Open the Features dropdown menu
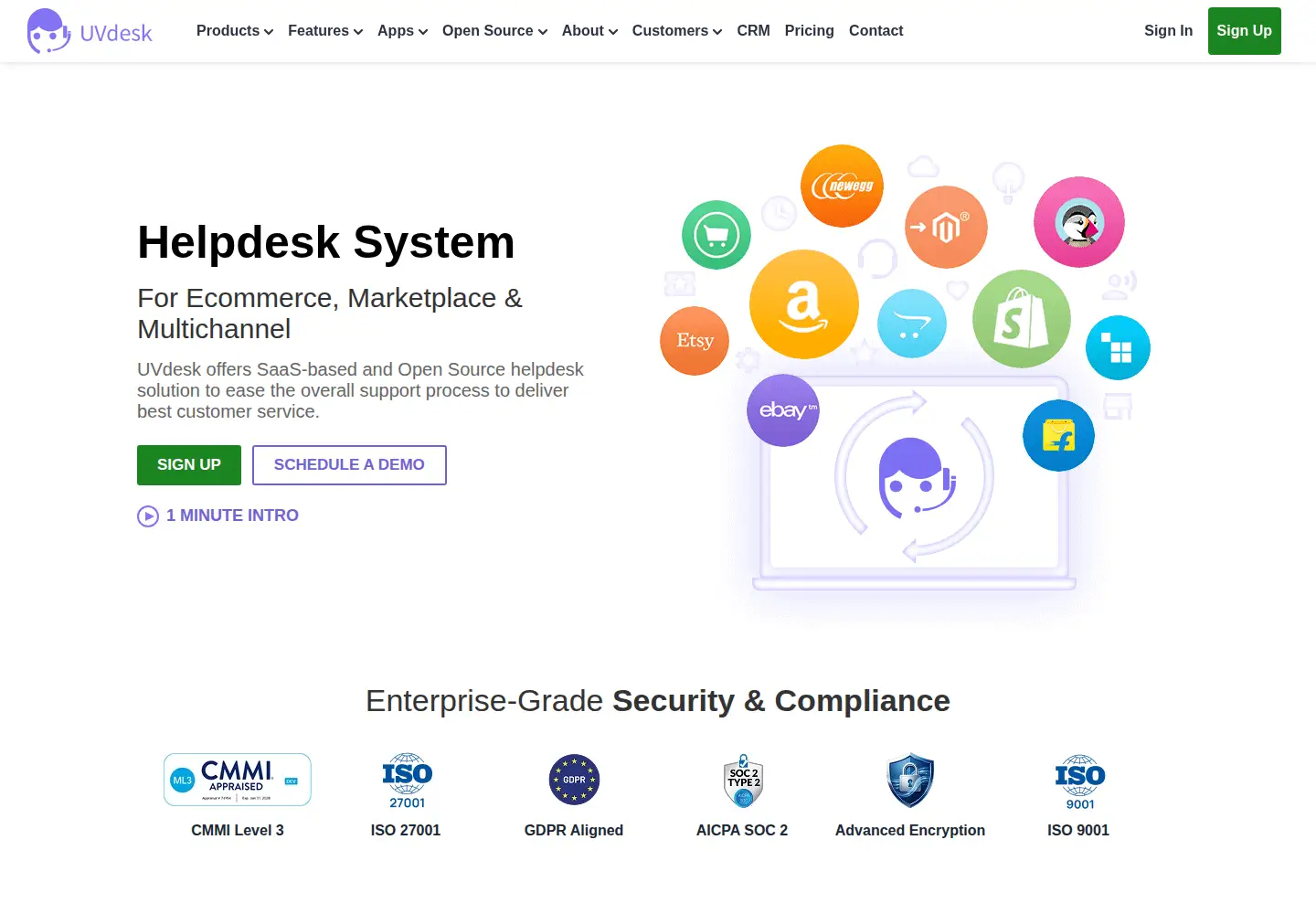 click(x=325, y=31)
